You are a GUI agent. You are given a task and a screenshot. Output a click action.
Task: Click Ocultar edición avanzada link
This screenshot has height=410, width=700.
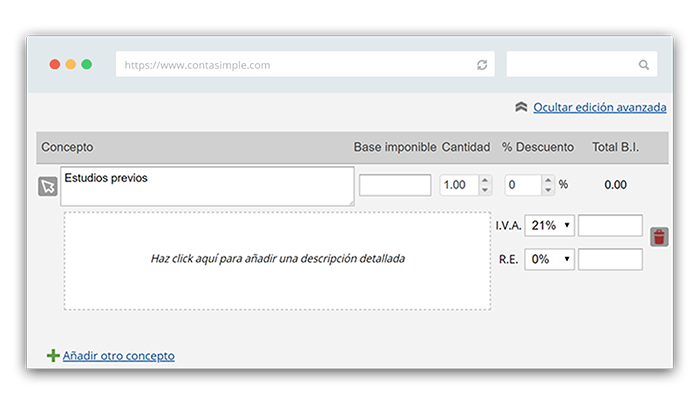coord(600,107)
